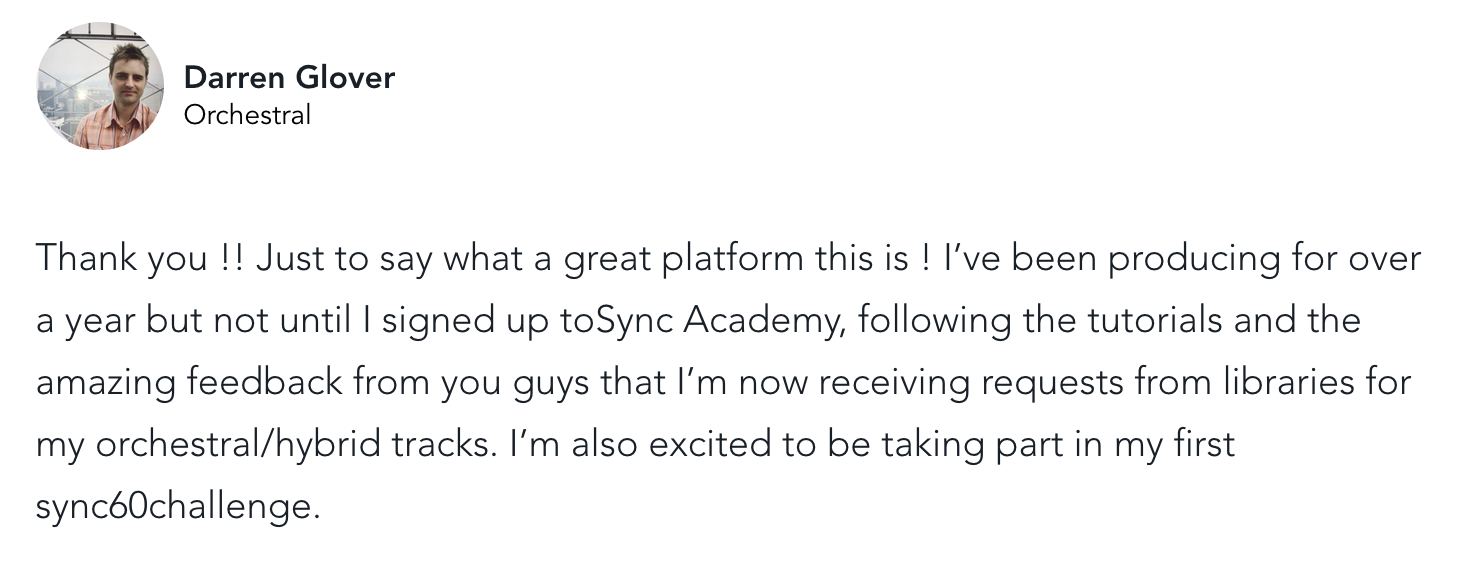Click the sync60challenge text
1466x562 pixels.
(x=178, y=507)
